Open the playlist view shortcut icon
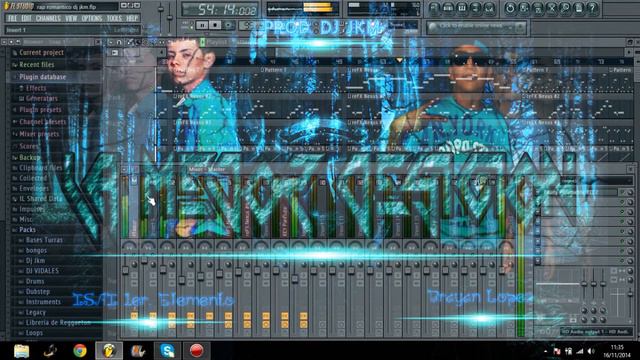Viewport: 640px width, 360px height. tap(434, 8)
